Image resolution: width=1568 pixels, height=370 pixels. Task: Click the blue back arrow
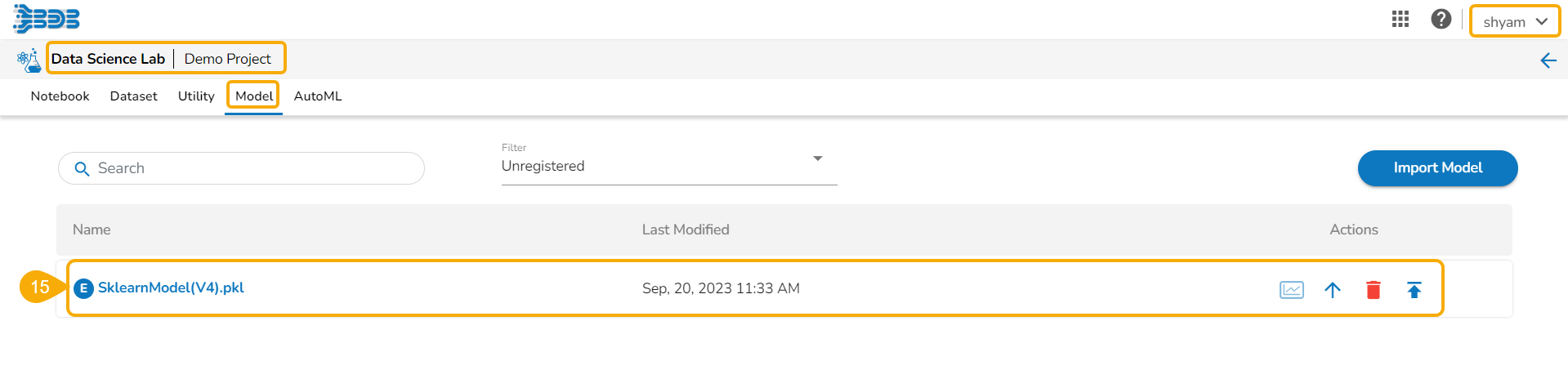click(1548, 60)
